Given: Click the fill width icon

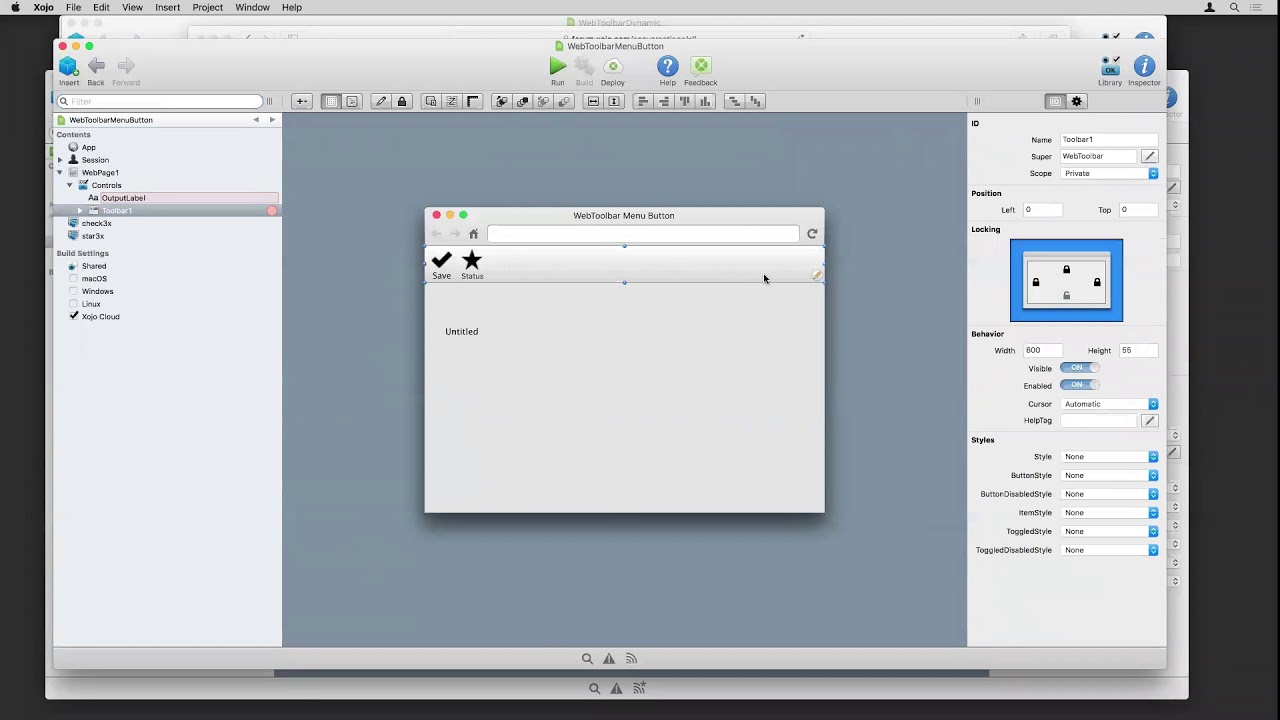Looking at the screenshot, I should 593,101.
